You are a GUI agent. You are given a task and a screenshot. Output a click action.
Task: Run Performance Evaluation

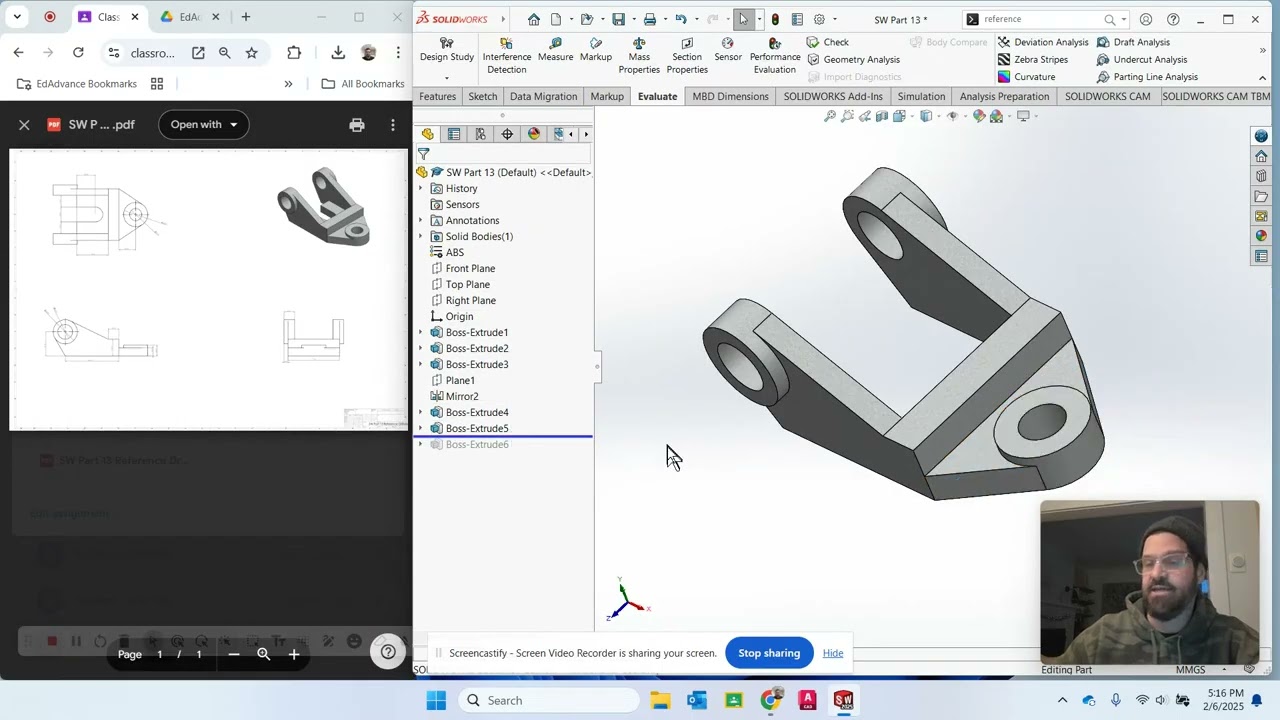click(775, 56)
